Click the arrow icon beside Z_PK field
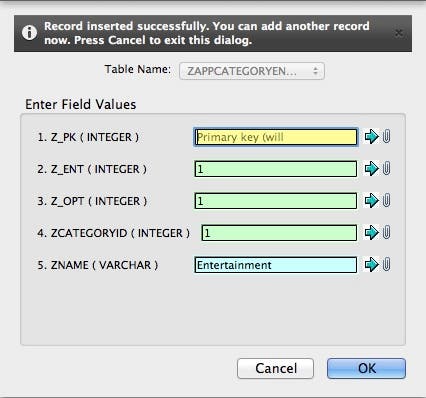Viewport: 426px width, 398px height. [372, 136]
